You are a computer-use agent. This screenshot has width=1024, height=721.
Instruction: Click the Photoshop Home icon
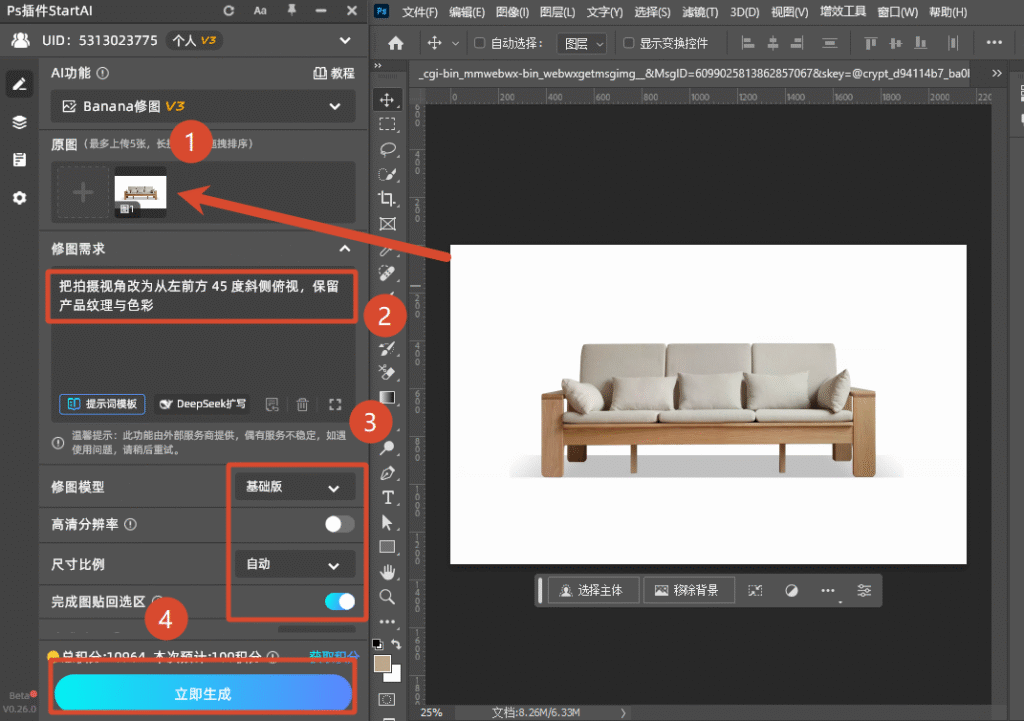pyautogui.click(x=395, y=43)
